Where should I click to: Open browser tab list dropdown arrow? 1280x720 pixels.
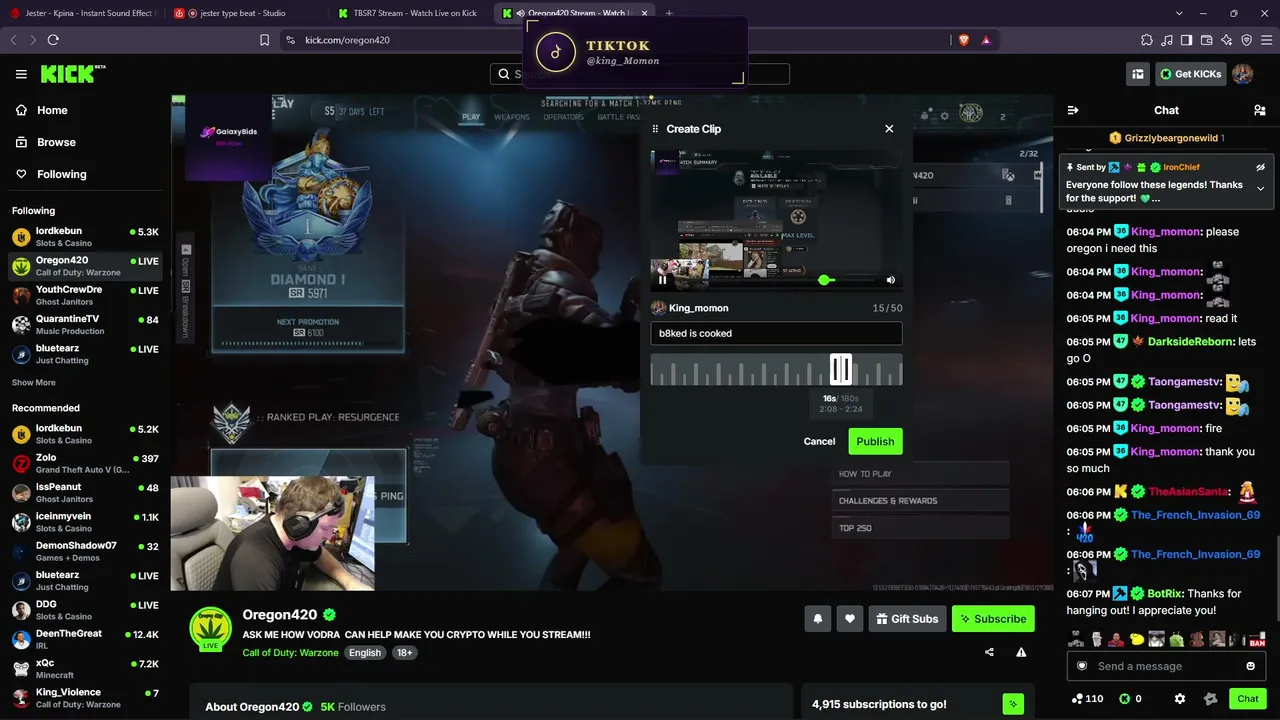click(1180, 13)
